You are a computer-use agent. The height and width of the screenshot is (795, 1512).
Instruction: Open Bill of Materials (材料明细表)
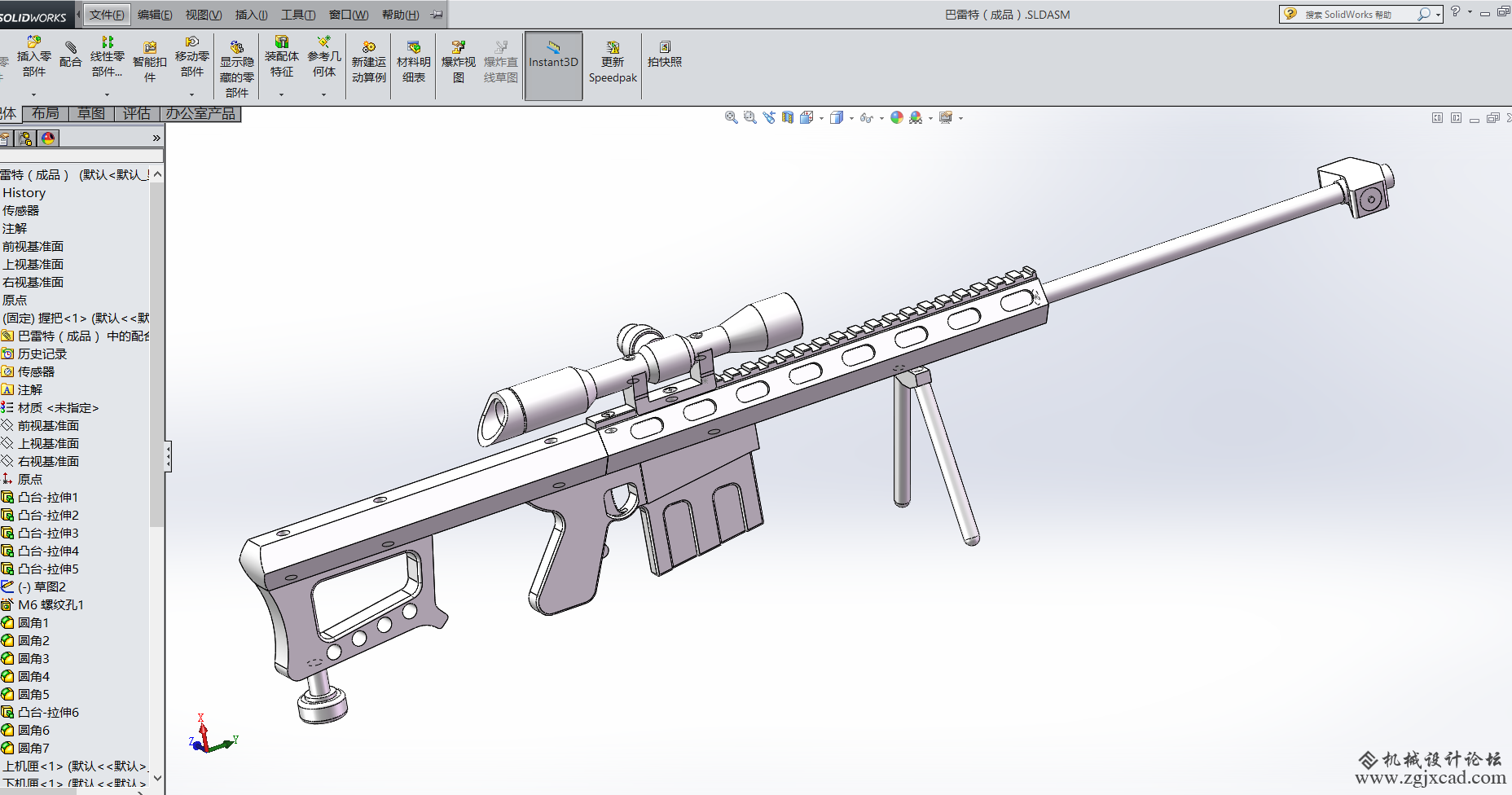(x=414, y=62)
